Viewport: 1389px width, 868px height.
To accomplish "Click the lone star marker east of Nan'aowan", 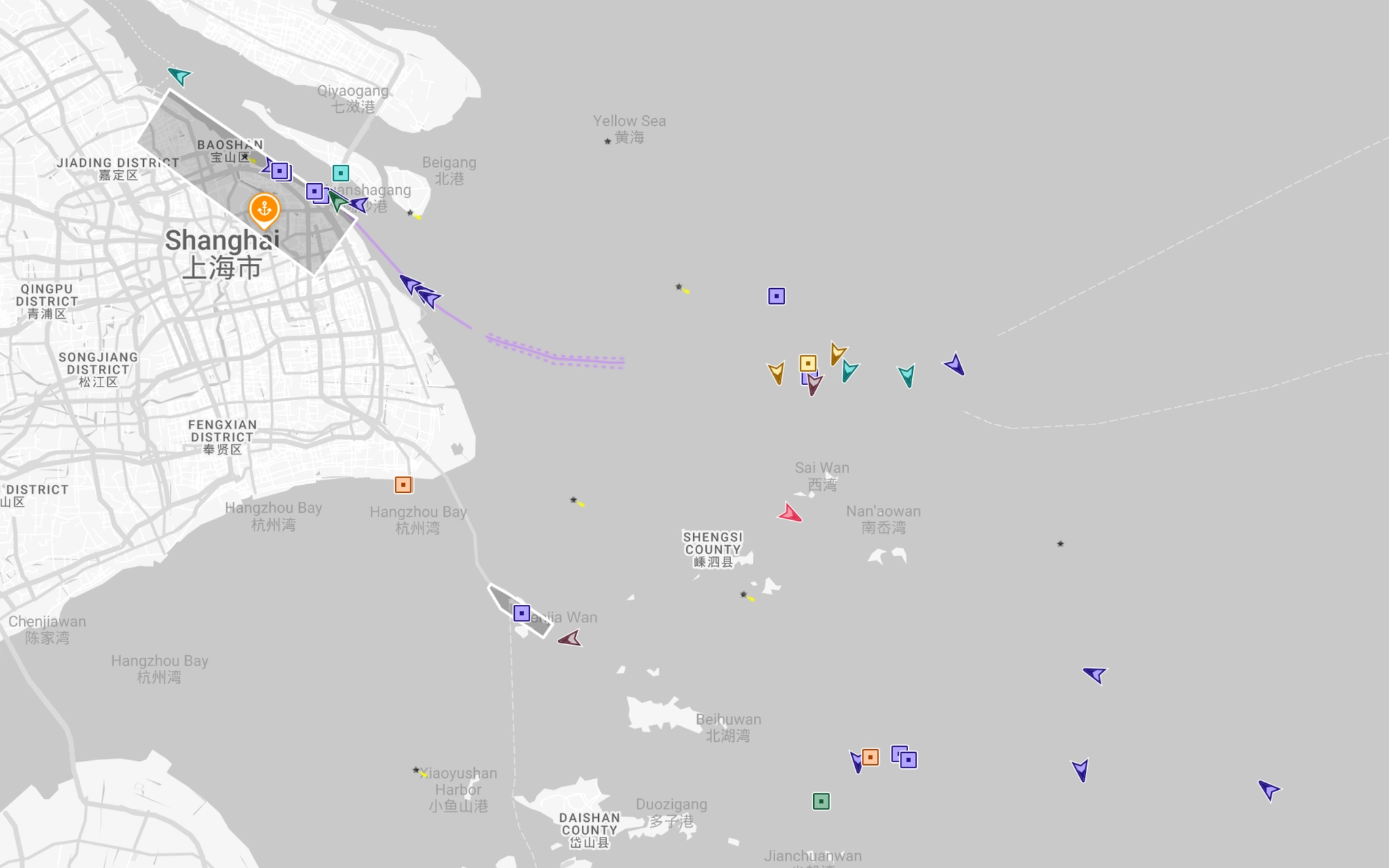I will [1060, 544].
